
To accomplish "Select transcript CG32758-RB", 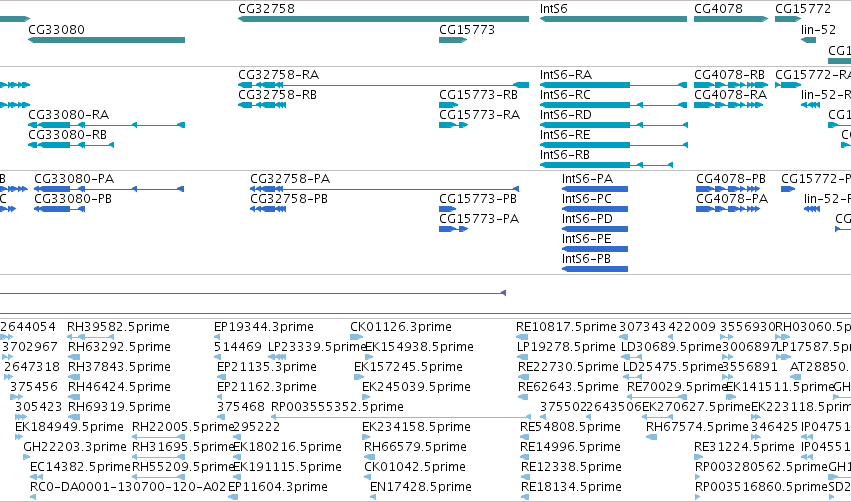I will [277, 95].
